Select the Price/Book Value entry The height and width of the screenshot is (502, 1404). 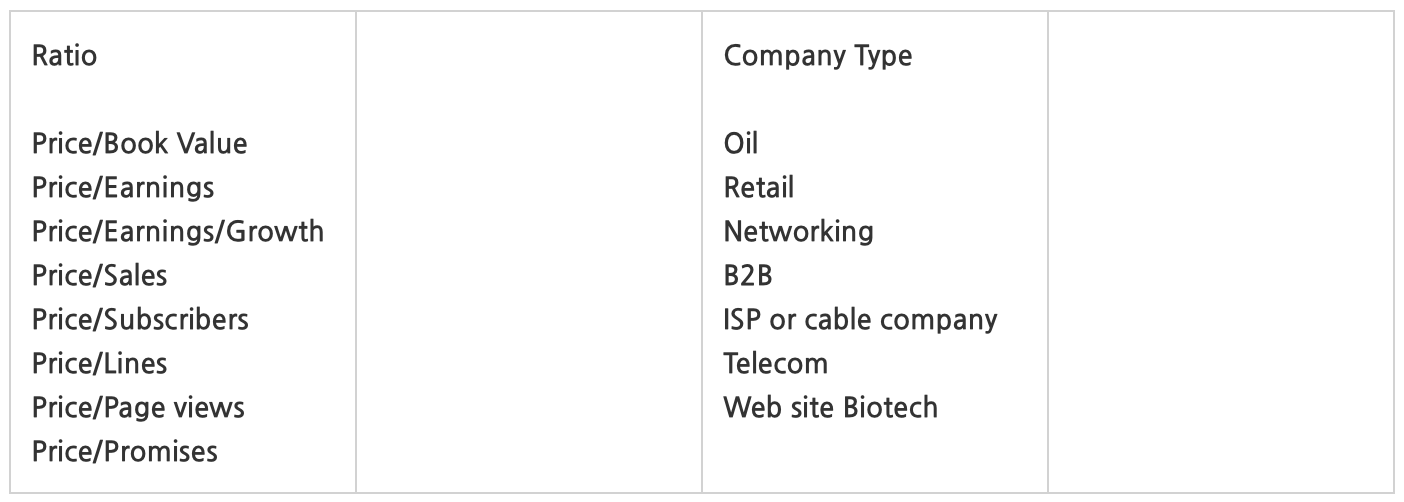tap(140, 144)
